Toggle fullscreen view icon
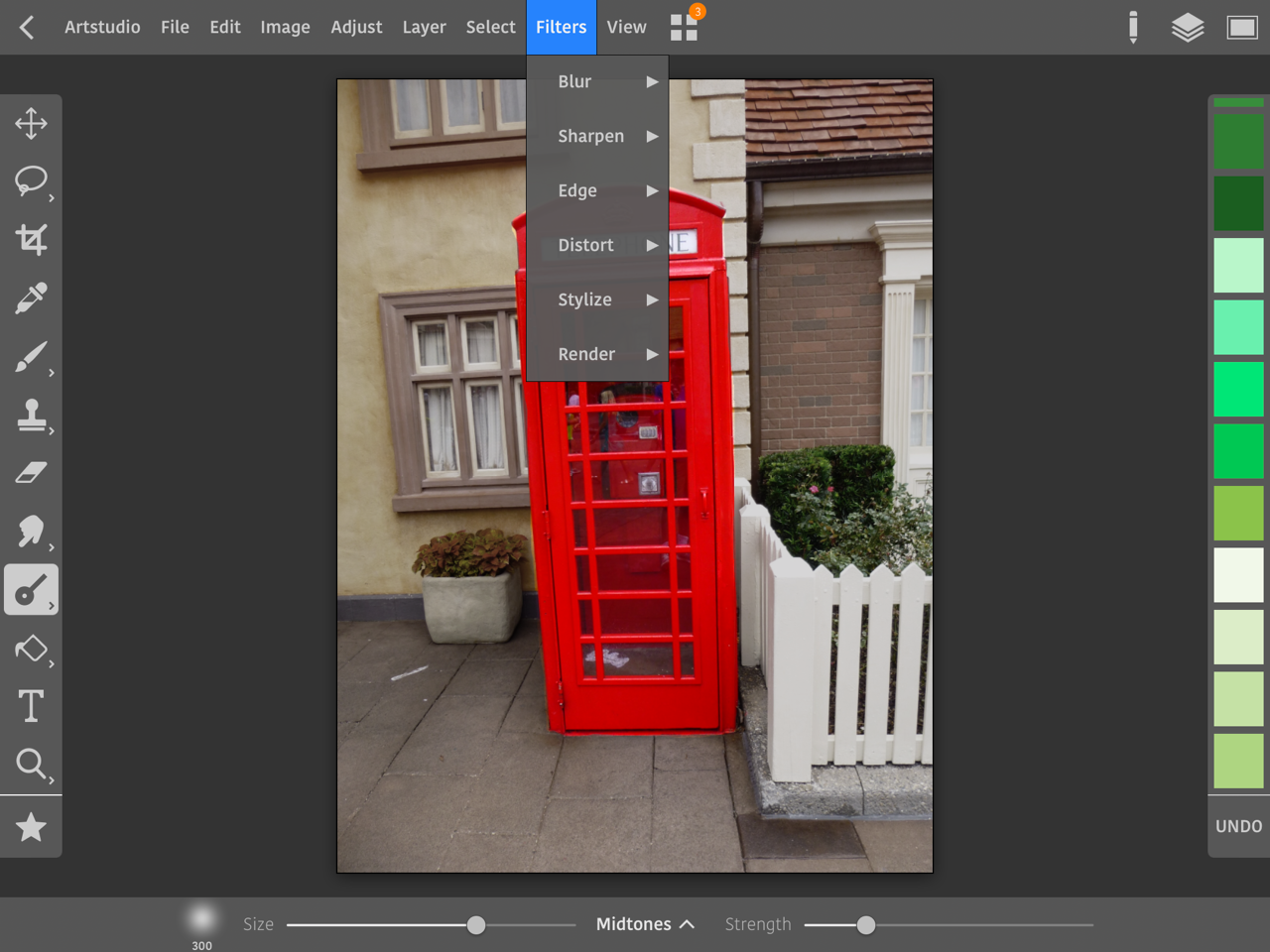This screenshot has height=952, width=1270. click(x=1241, y=28)
